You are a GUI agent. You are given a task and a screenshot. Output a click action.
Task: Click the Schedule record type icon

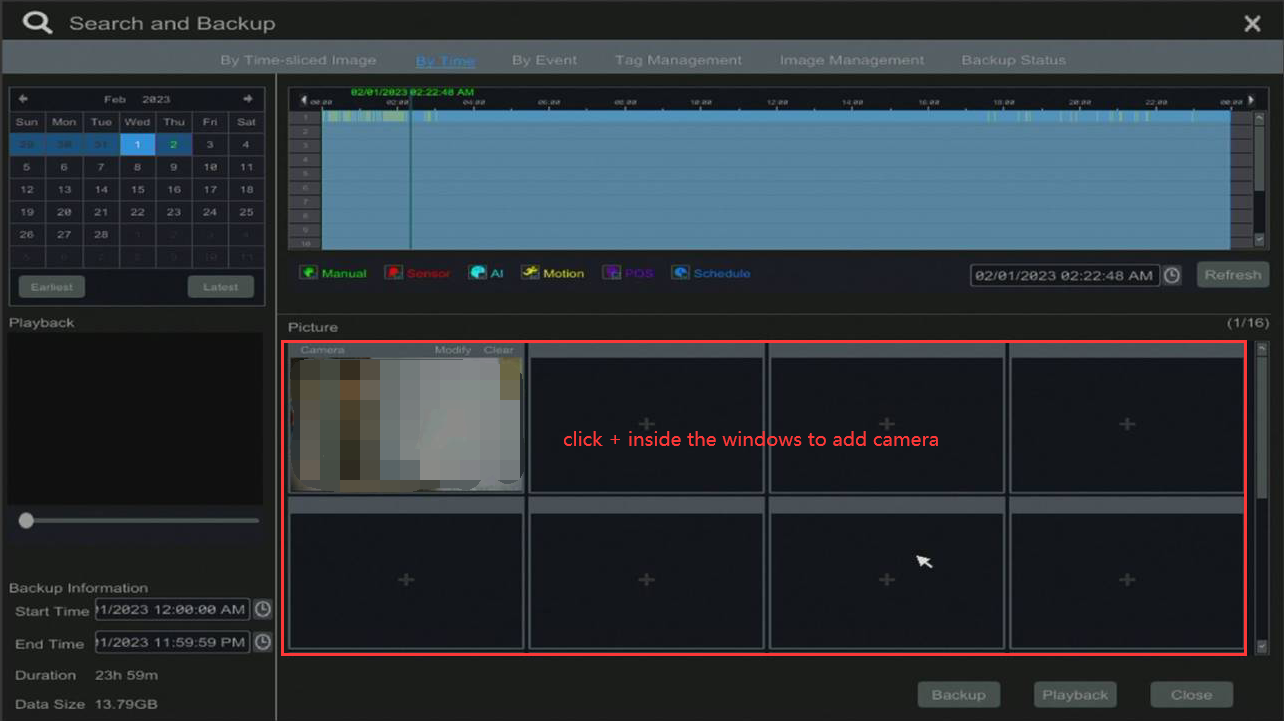(x=681, y=273)
